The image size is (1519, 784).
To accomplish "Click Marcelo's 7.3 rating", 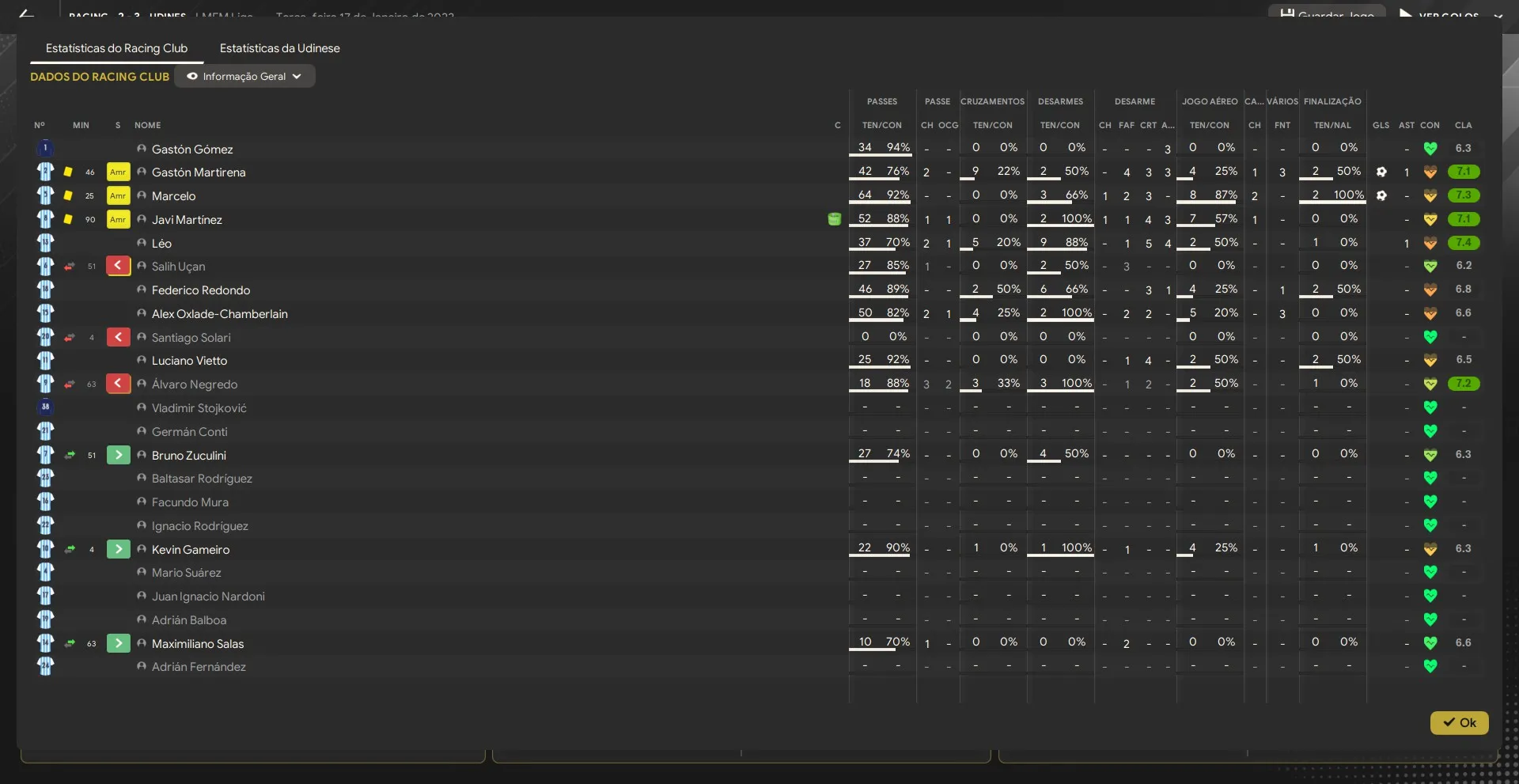I will 1464,195.
